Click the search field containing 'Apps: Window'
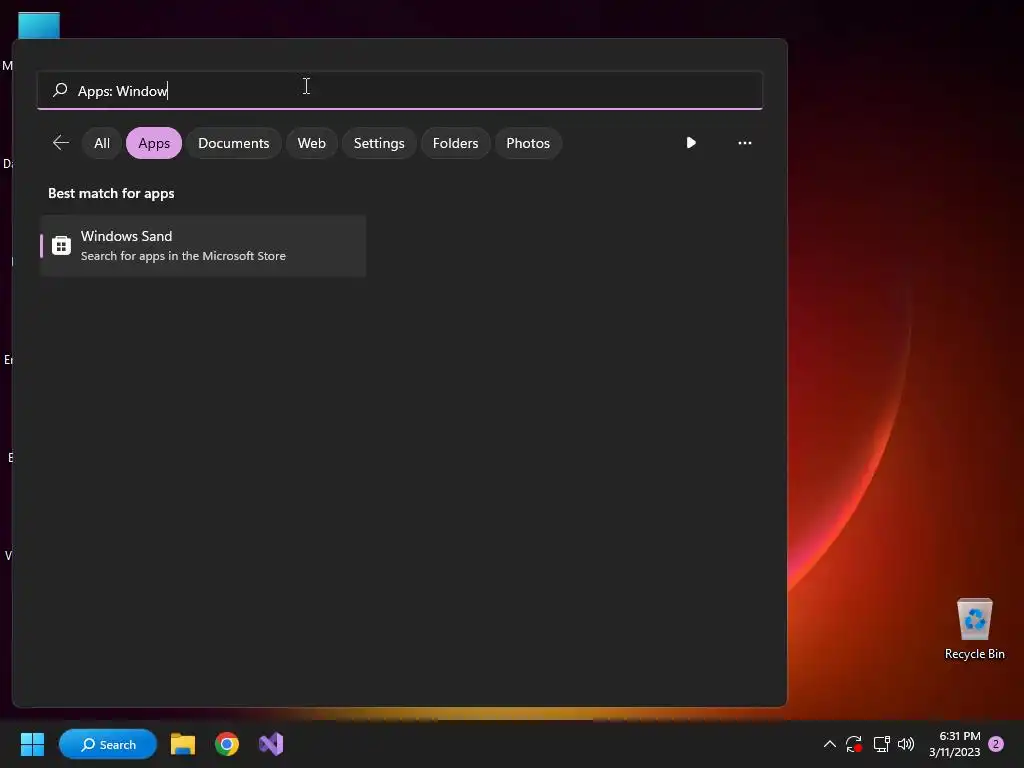Image resolution: width=1024 pixels, height=768 pixels. point(400,90)
